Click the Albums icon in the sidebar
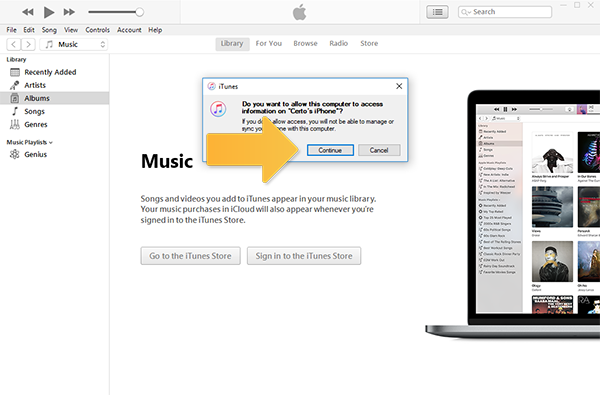 tap(15, 98)
